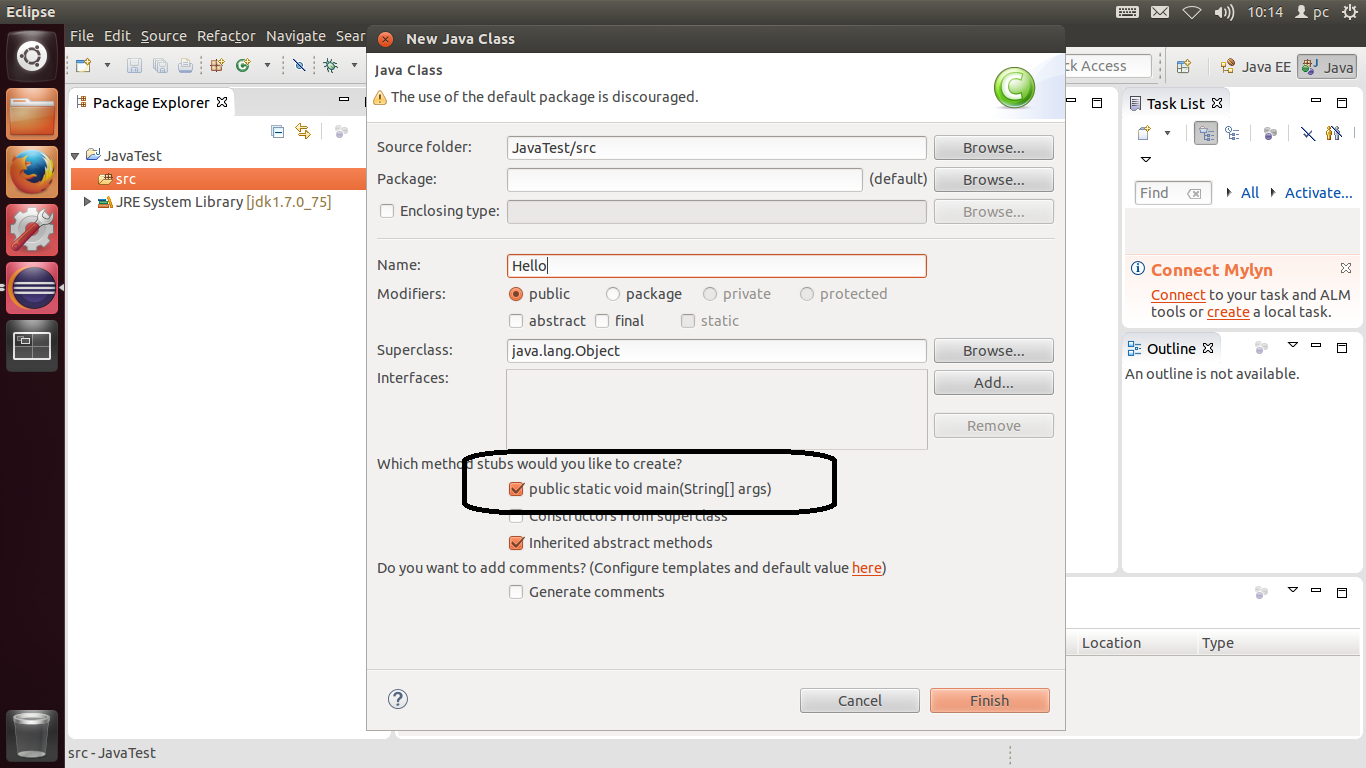1366x768 pixels.
Task: Enable the Generate comments checkbox
Action: 516,592
